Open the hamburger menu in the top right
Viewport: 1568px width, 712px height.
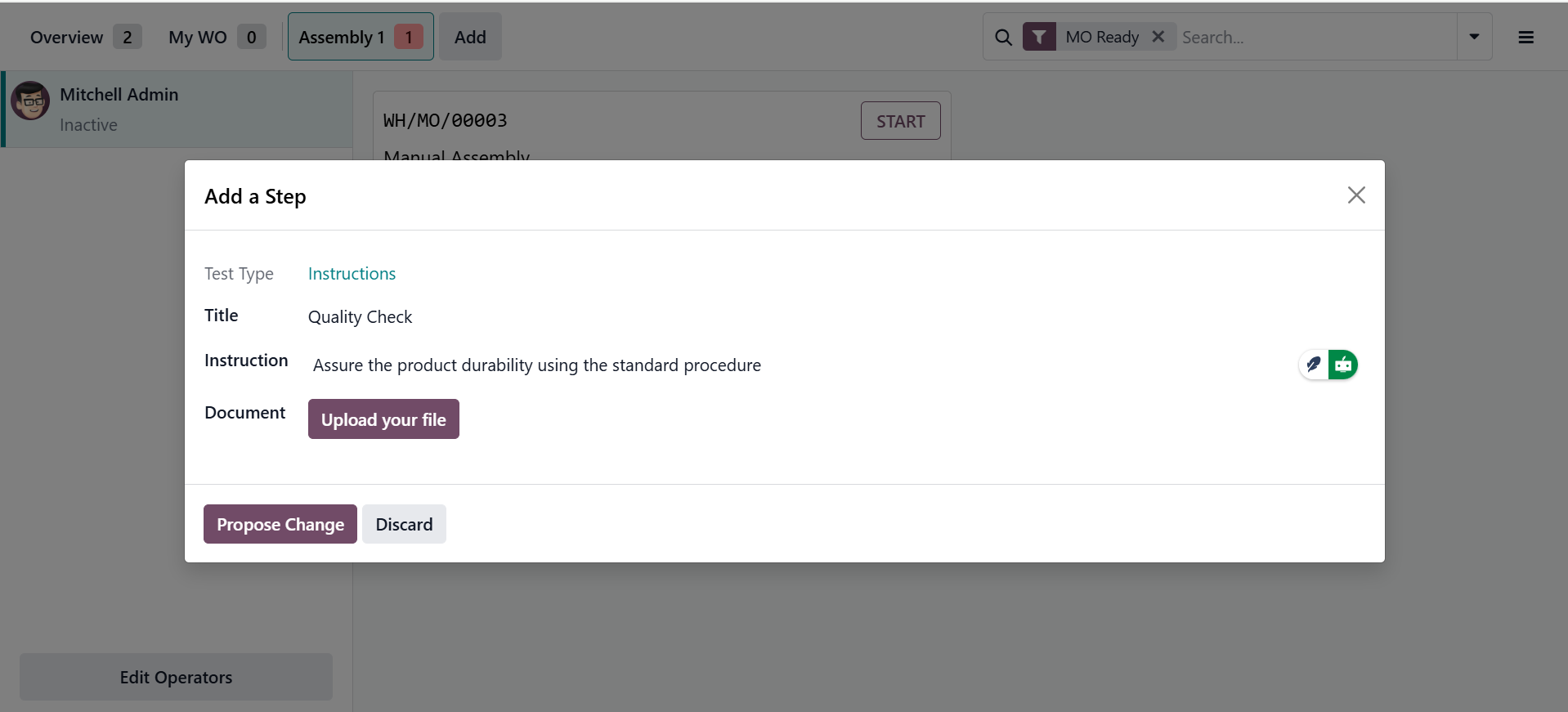(1527, 37)
